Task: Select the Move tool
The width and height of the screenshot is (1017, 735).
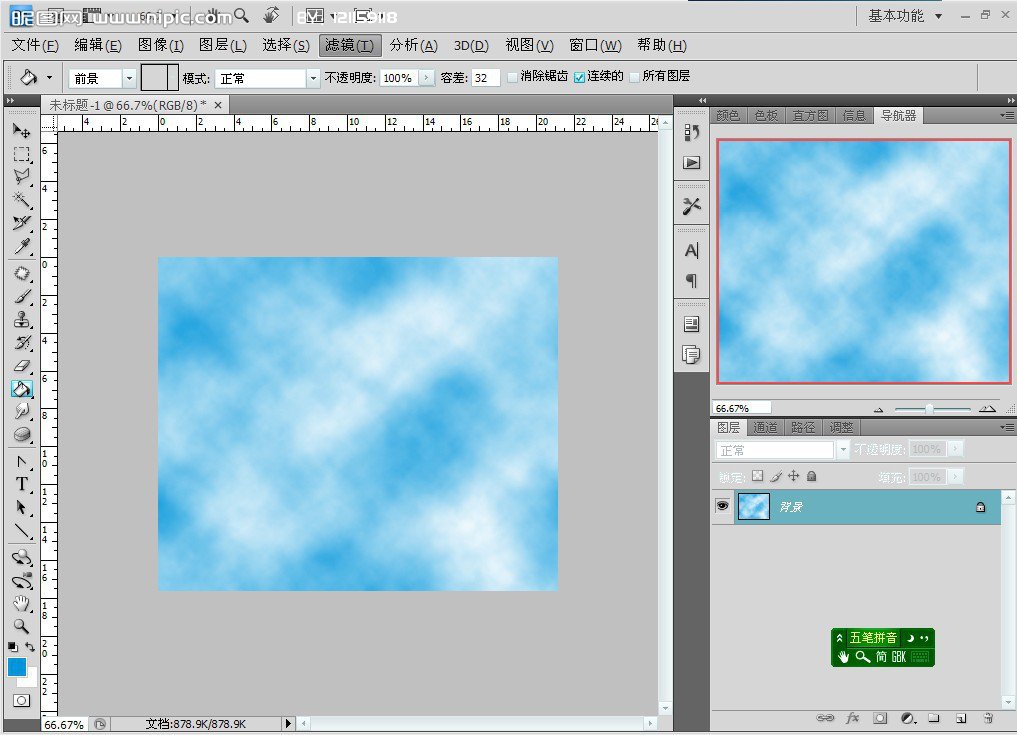Action: click(21, 131)
